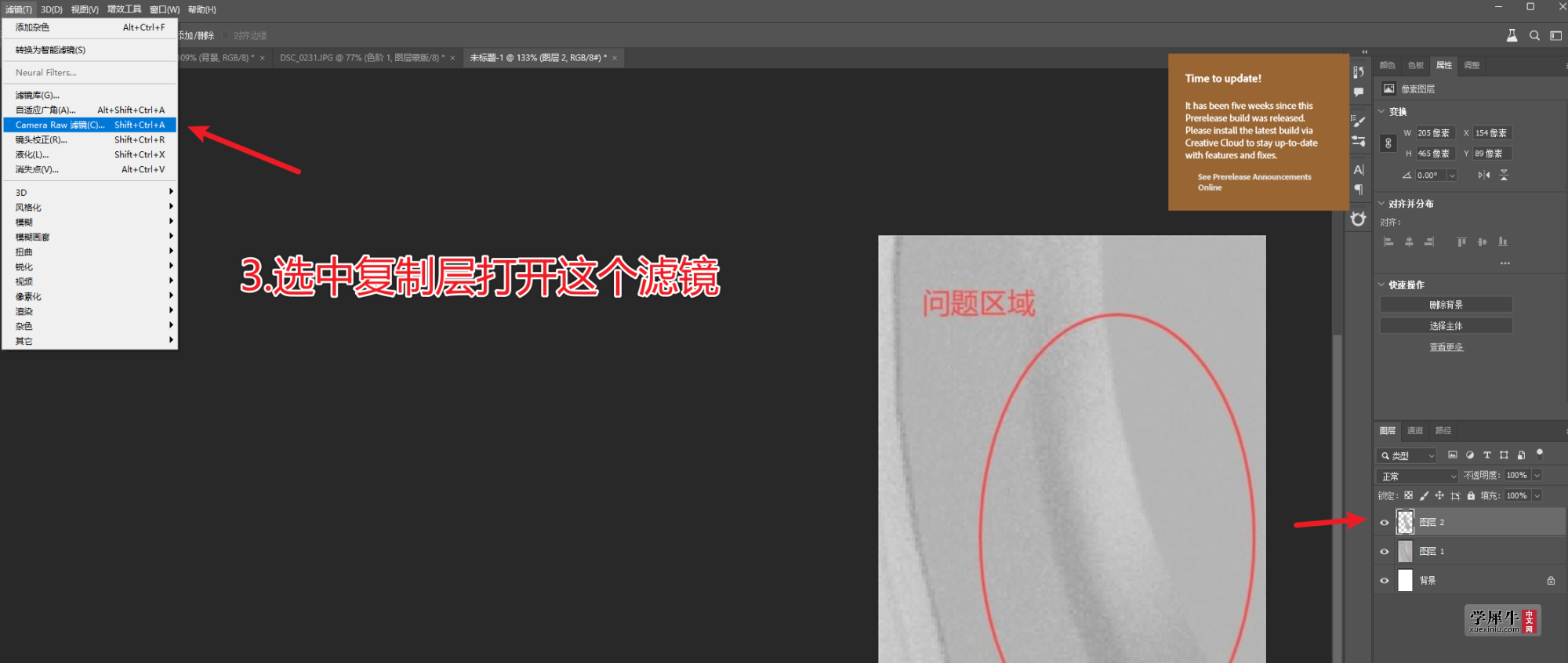
Task: Flip vertically icon in Transform section
Action: pyautogui.click(x=1504, y=175)
